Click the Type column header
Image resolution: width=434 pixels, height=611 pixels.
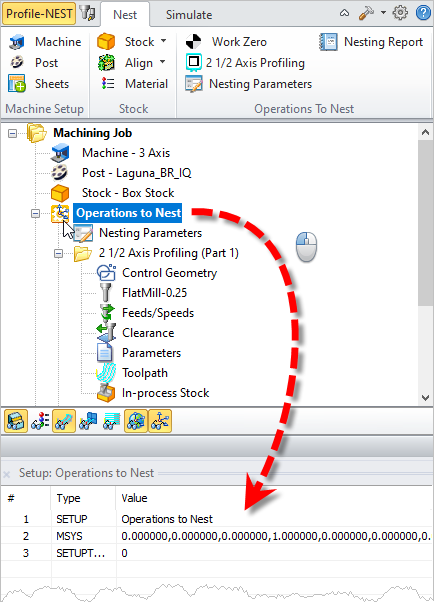[83, 498]
